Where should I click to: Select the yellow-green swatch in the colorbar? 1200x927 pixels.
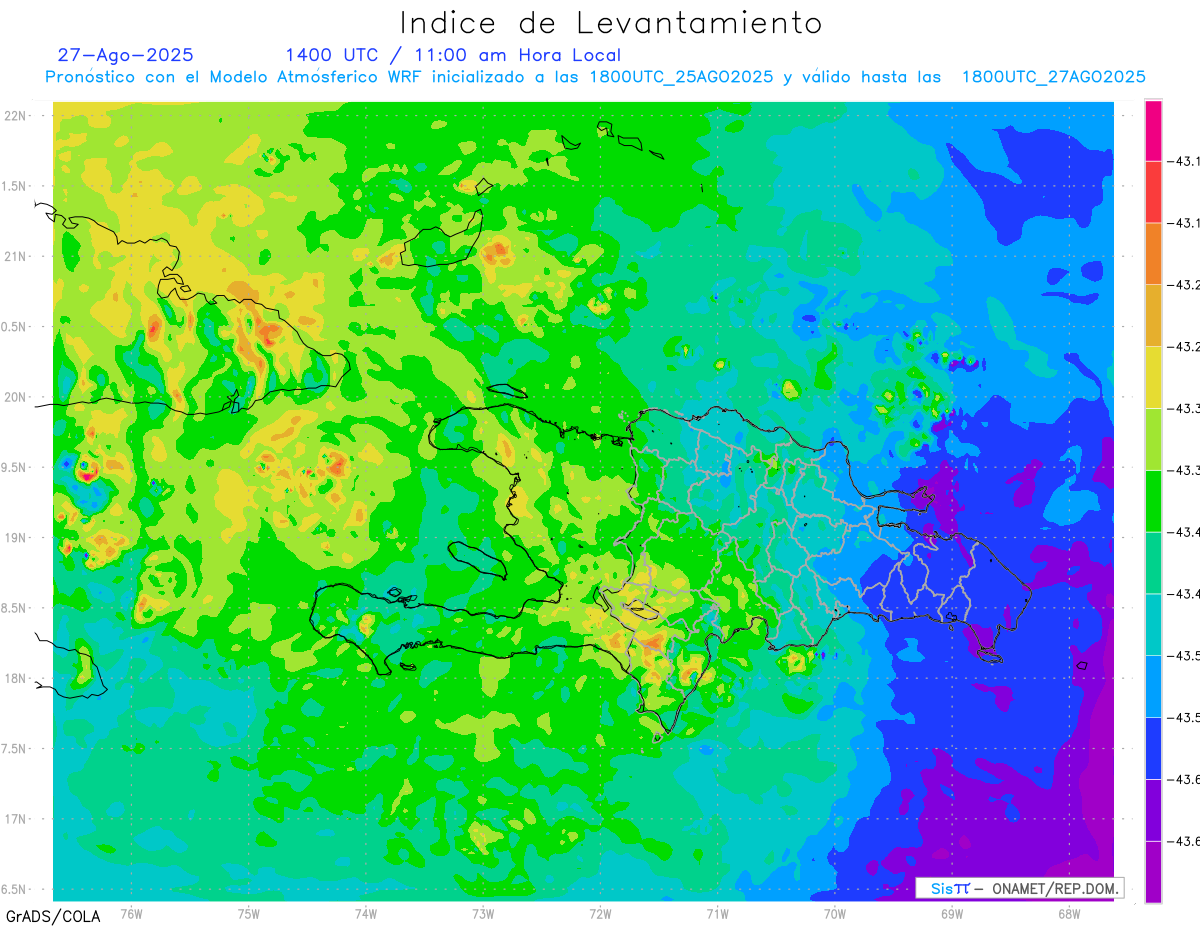[1153, 439]
